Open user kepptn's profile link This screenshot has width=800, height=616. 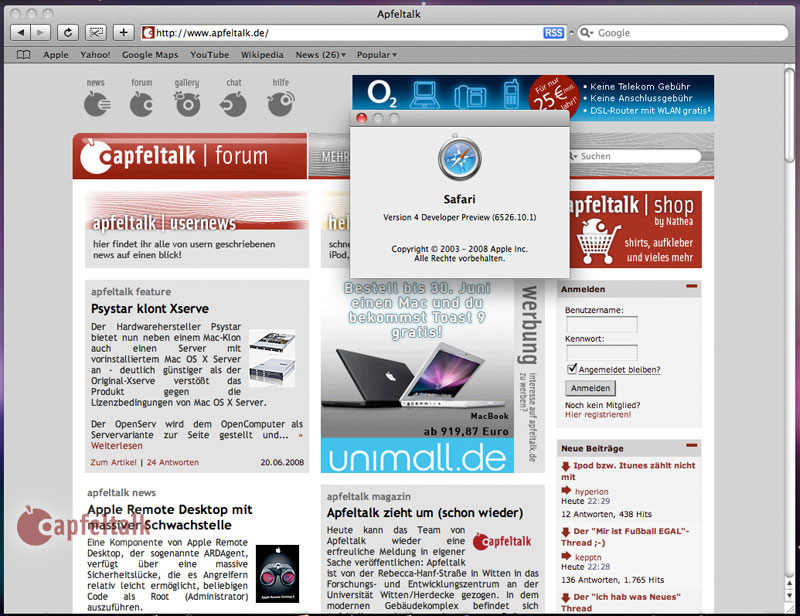[588, 557]
